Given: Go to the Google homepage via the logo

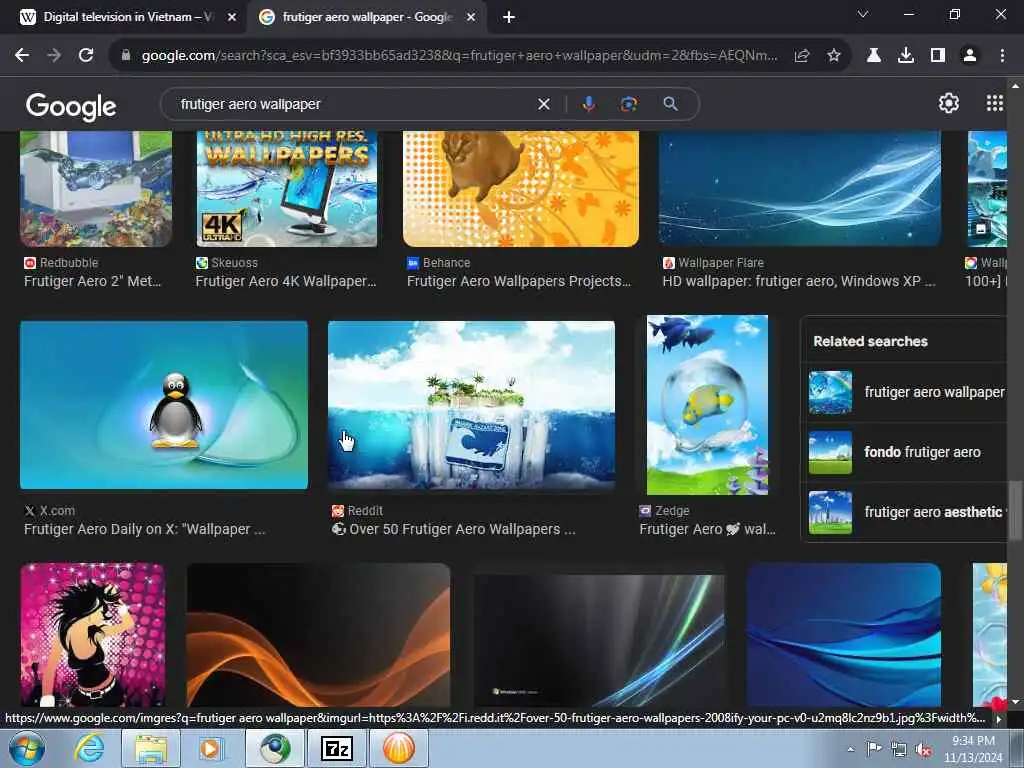Looking at the screenshot, I should (x=71, y=106).
